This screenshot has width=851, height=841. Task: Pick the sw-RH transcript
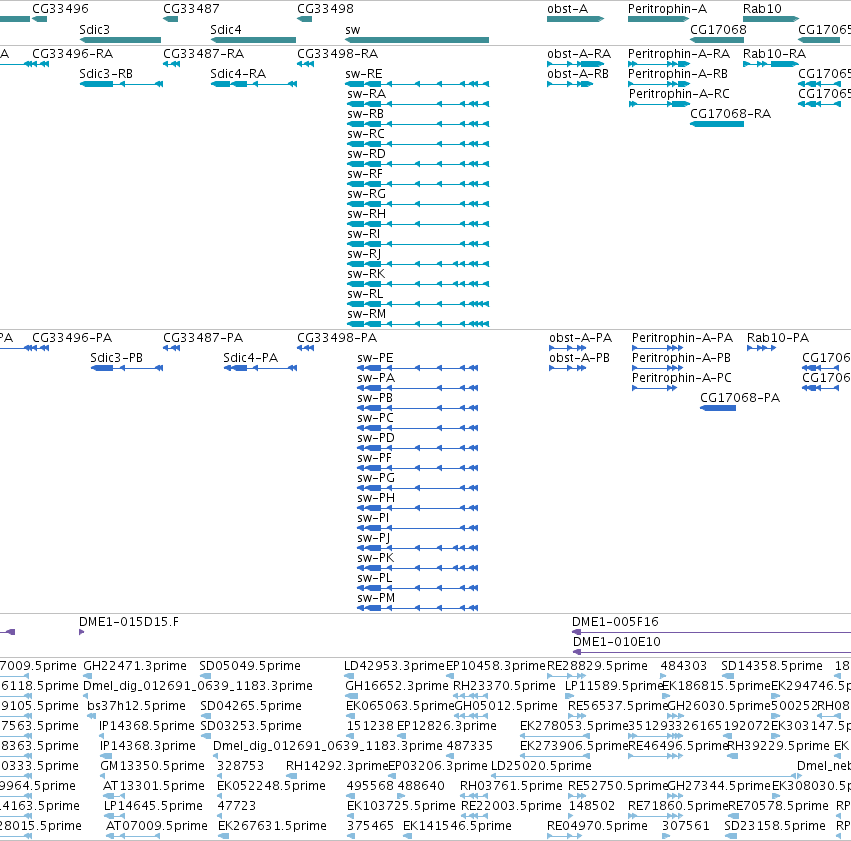click(418, 224)
